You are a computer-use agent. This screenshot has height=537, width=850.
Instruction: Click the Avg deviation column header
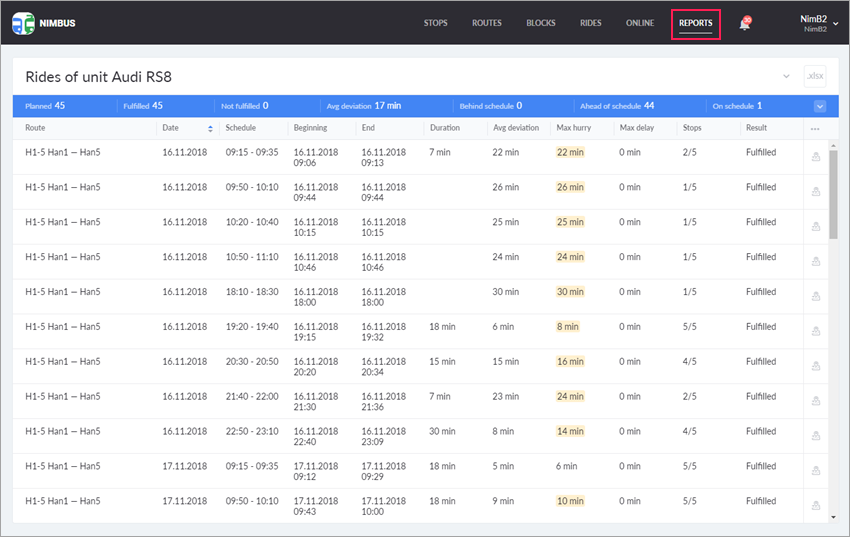515,128
